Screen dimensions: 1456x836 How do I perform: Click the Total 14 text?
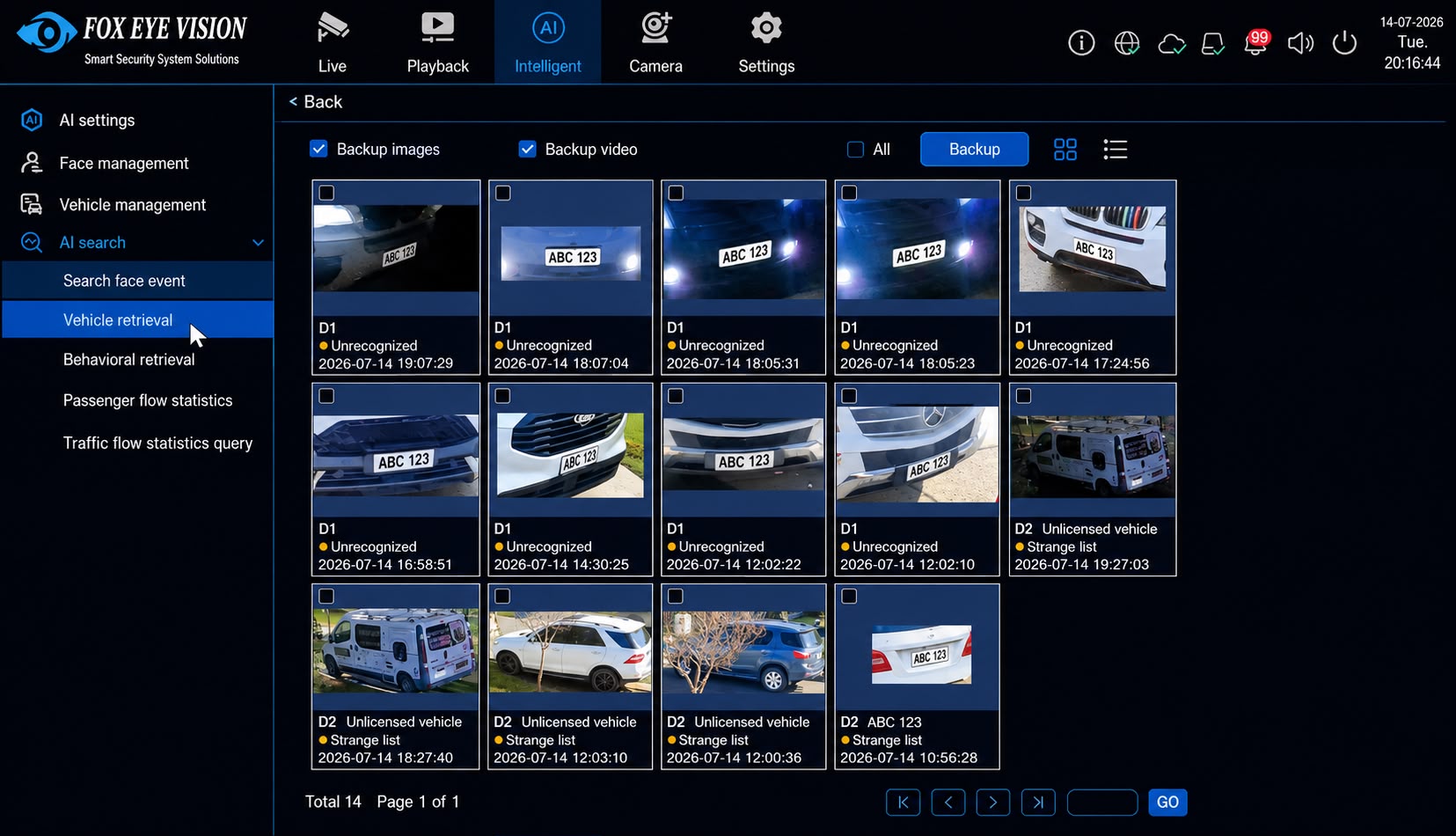coord(333,802)
